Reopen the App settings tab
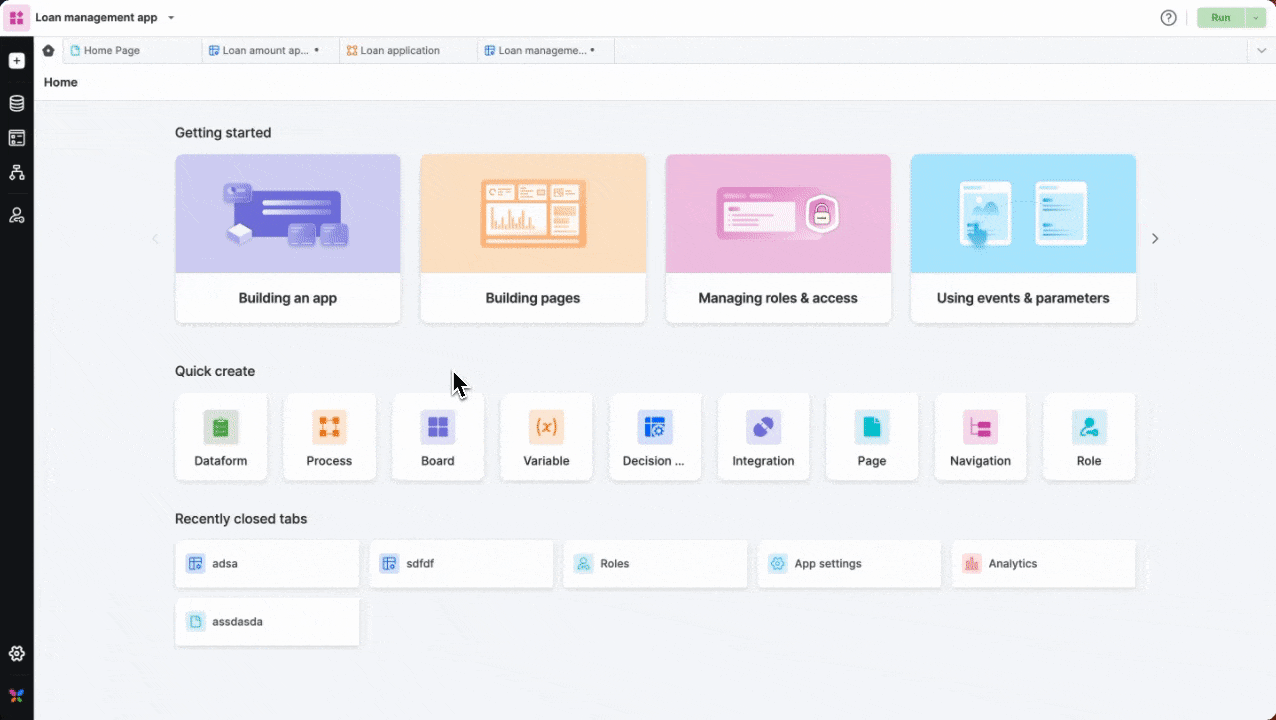 click(x=849, y=564)
